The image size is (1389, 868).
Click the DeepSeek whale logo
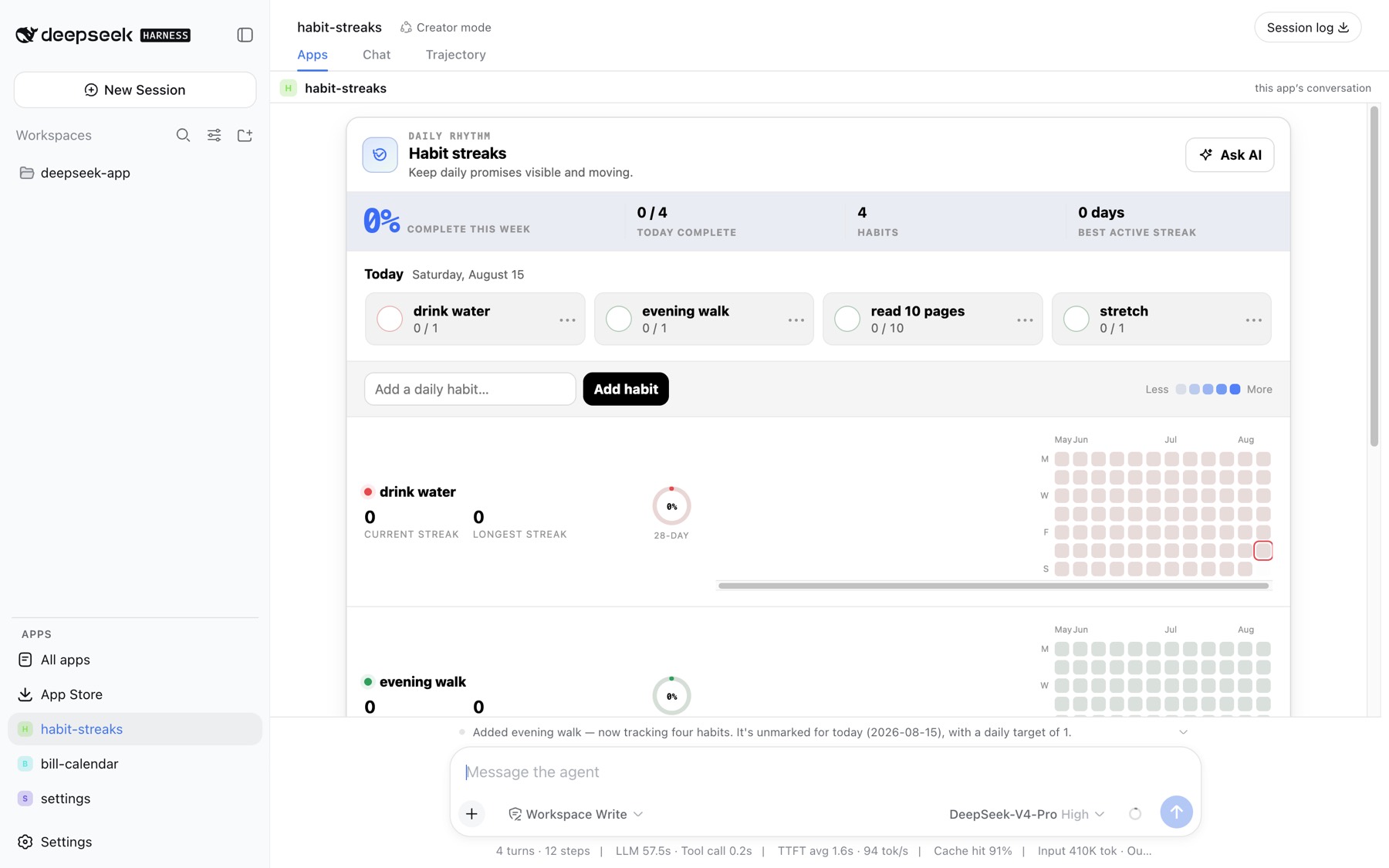[26, 35]
